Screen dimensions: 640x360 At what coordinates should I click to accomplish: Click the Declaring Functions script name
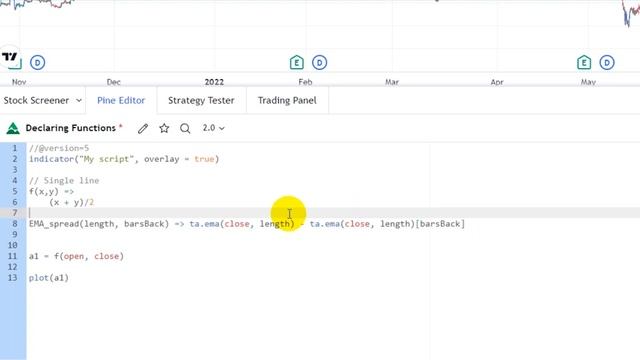click(71, 128)
